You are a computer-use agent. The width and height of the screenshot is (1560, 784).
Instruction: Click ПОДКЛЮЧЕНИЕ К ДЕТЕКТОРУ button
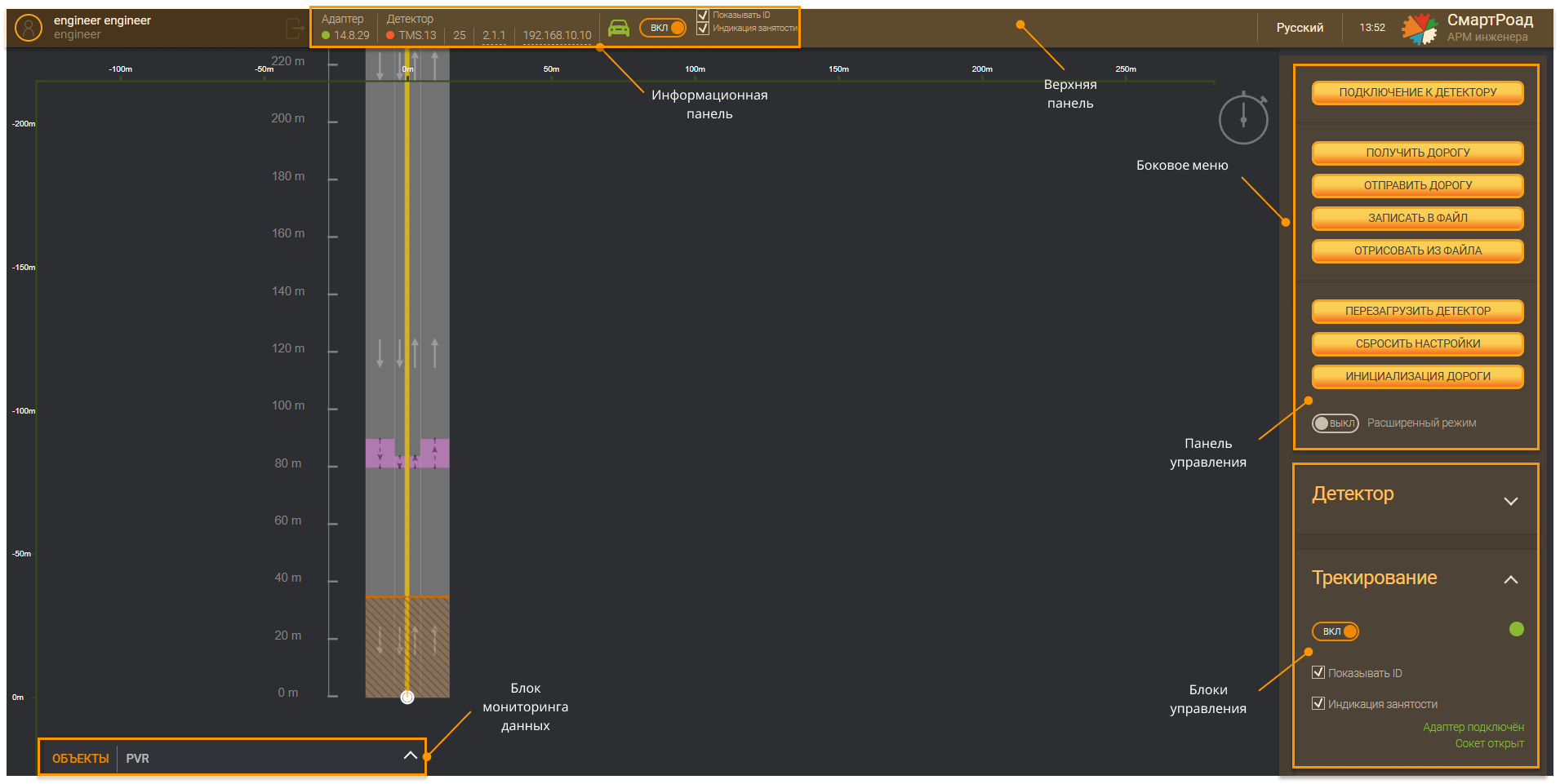tap(1418, 92)
